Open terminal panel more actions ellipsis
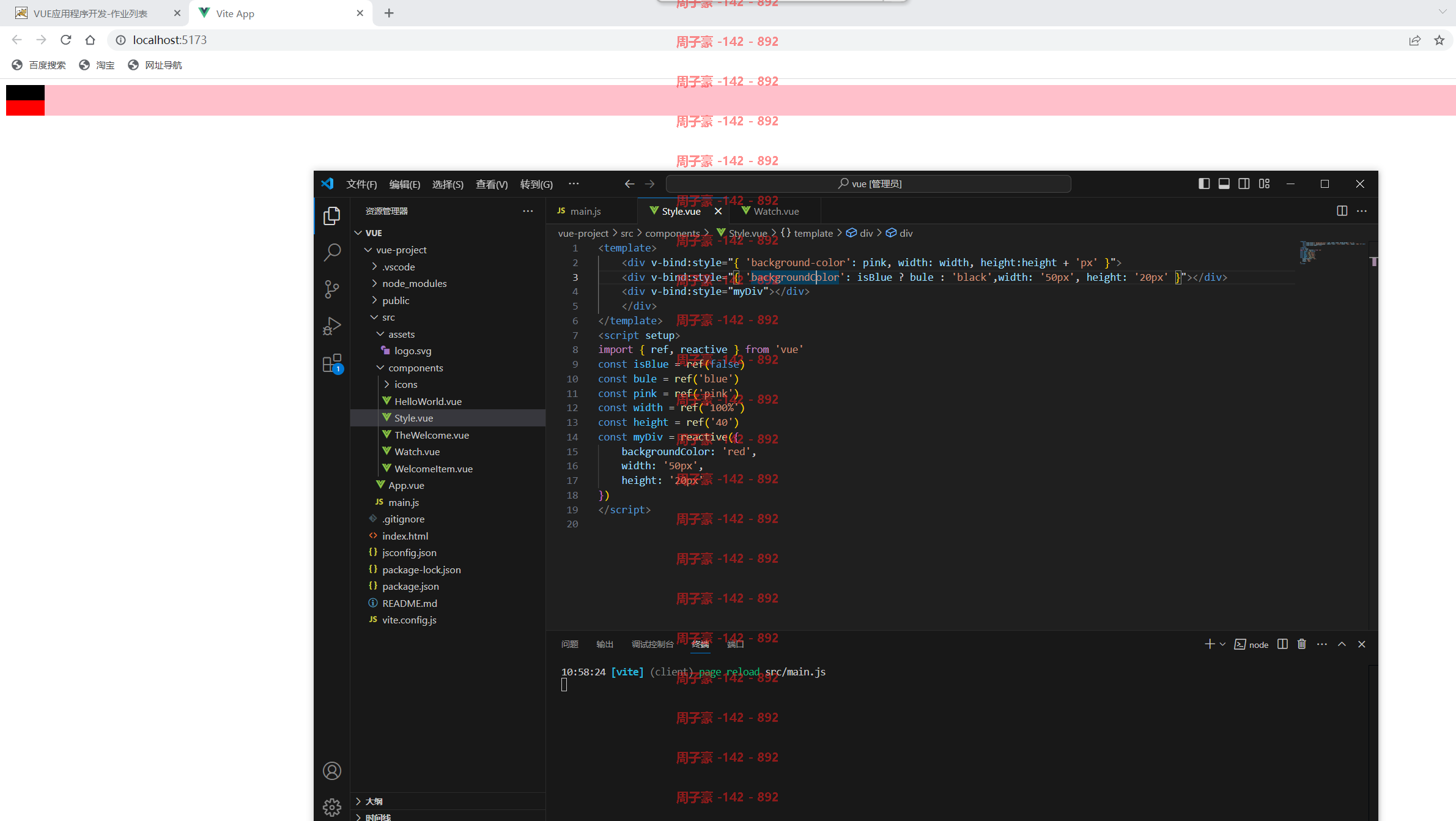 coord(1322,644)
